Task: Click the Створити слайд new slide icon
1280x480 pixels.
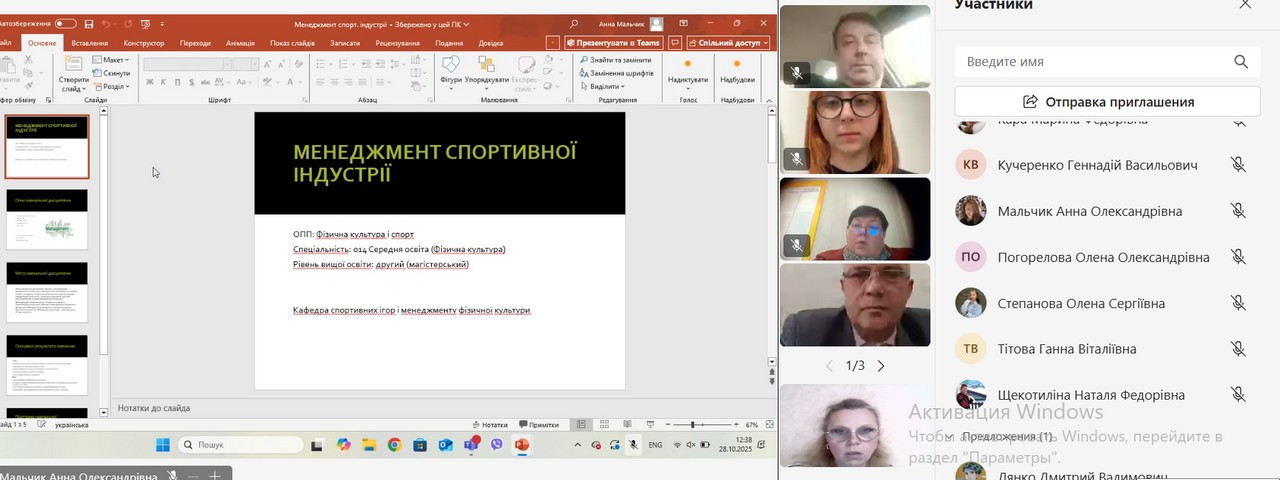Action: click(x=73, y=66)
